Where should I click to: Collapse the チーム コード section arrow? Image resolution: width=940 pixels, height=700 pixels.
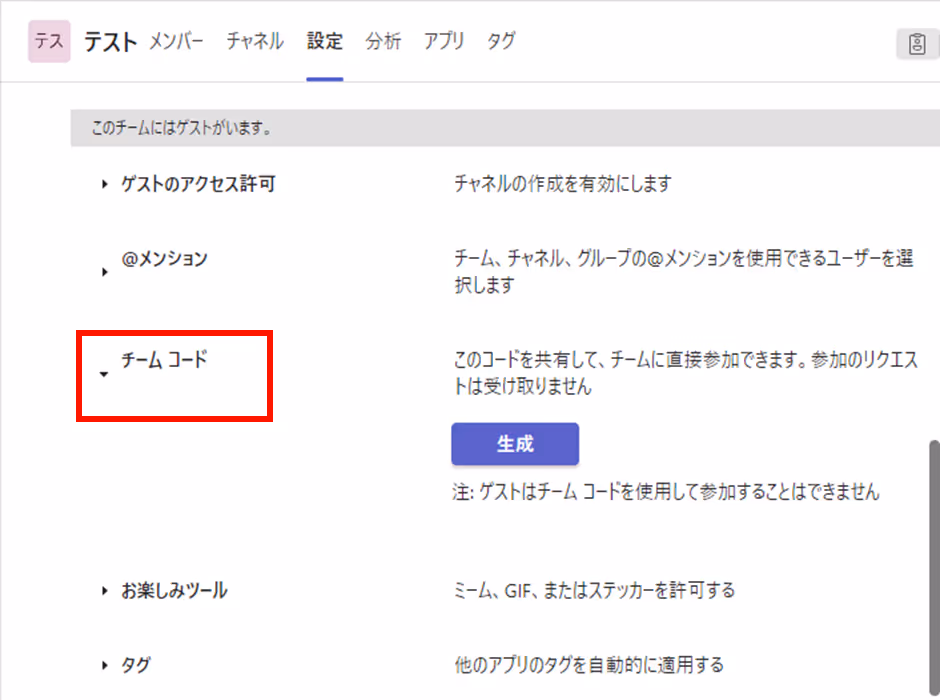pos(104,374)
